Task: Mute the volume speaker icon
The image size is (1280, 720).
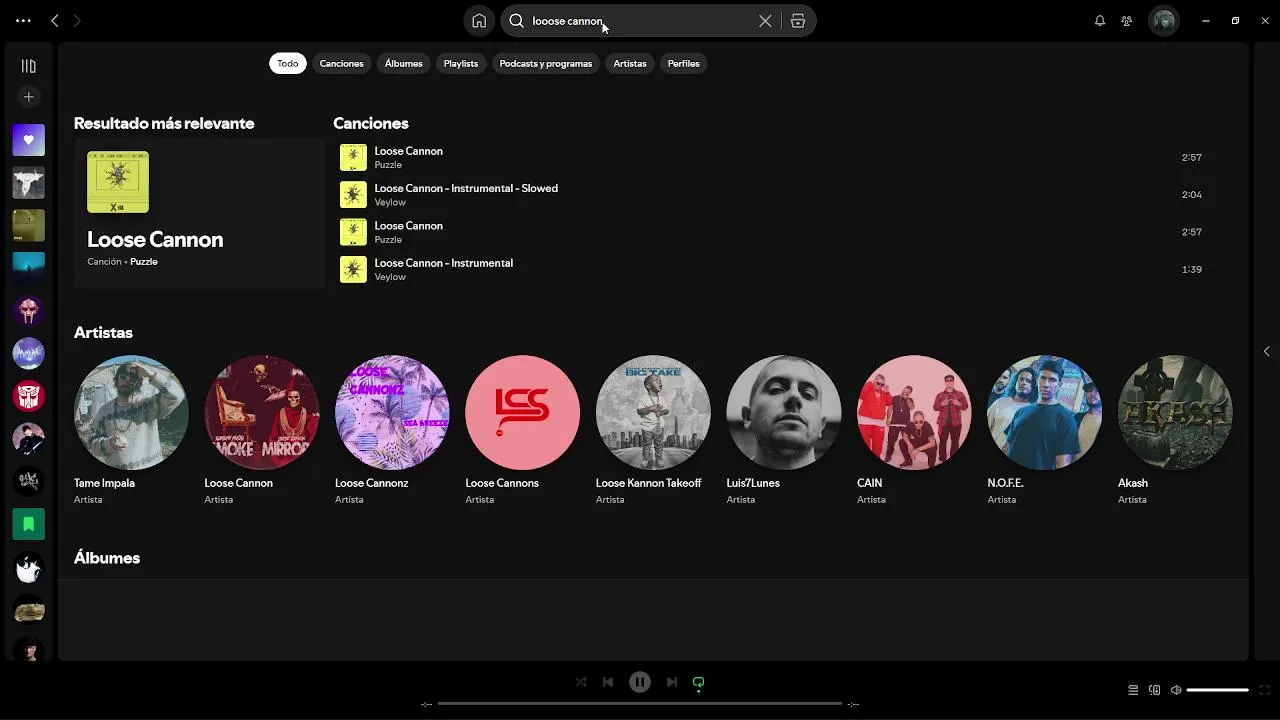Action: [x=1176, y=690]
